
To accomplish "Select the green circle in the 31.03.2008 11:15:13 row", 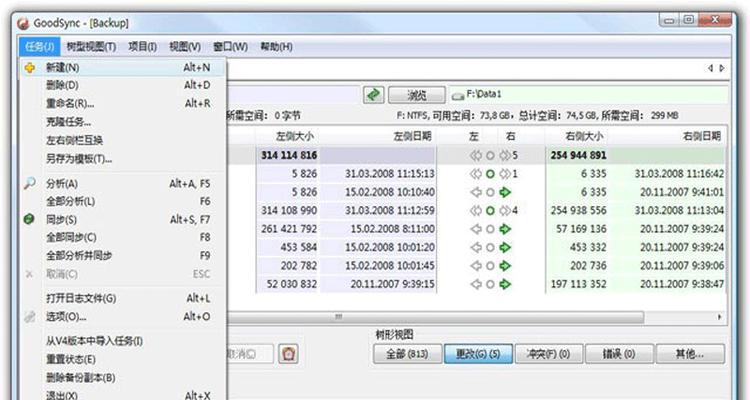I will (490, 174).
